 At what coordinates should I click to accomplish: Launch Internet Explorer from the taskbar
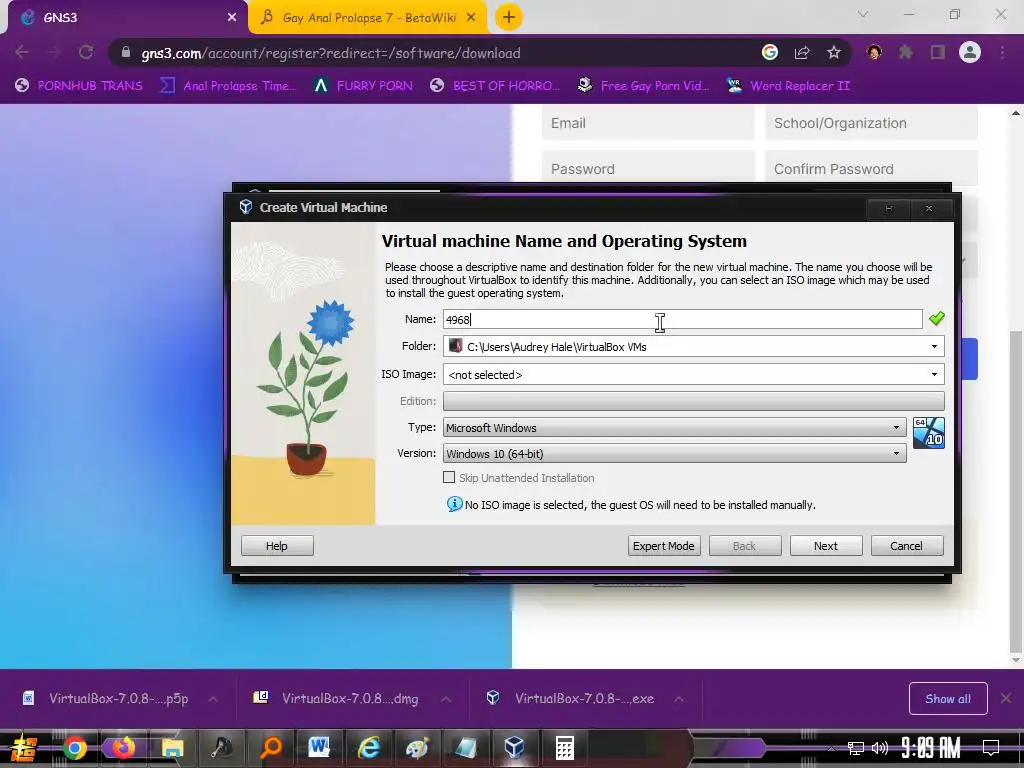(368, 748)
